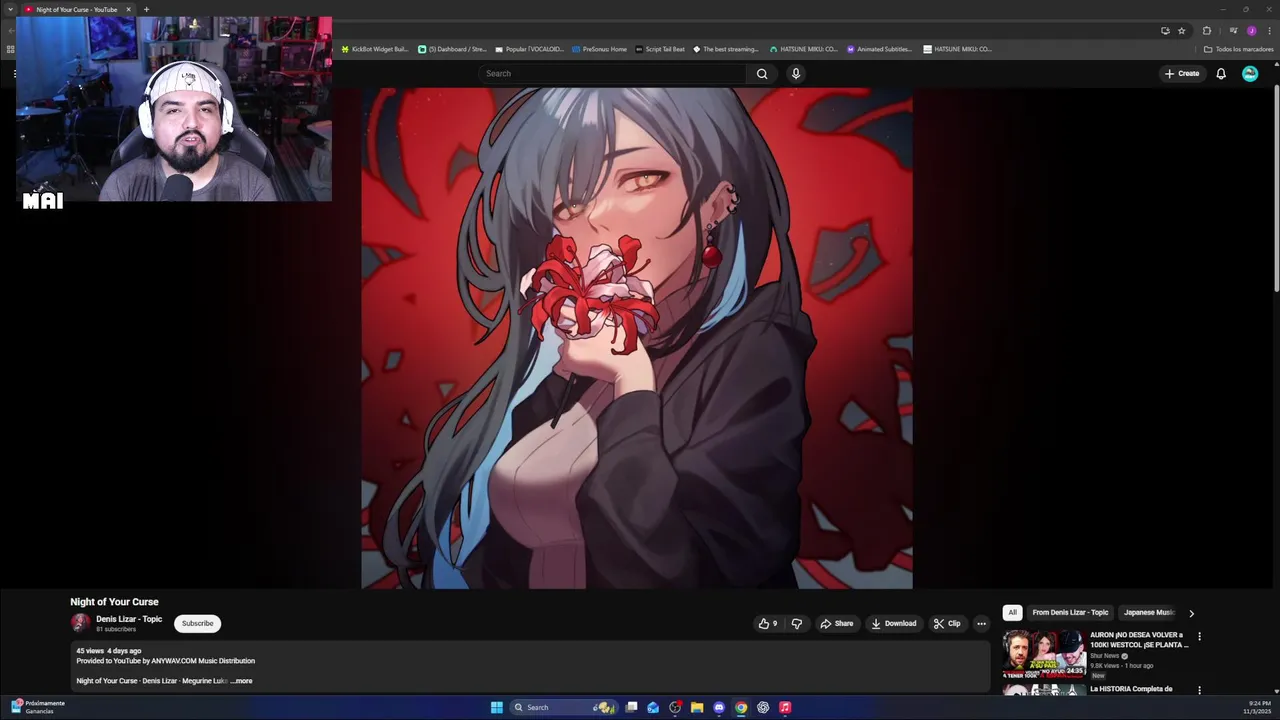This screenshot has width=1280, height=720.
Task: Open Discord from the taskbar
Action: pyautogui.click(x=719, y=707)
